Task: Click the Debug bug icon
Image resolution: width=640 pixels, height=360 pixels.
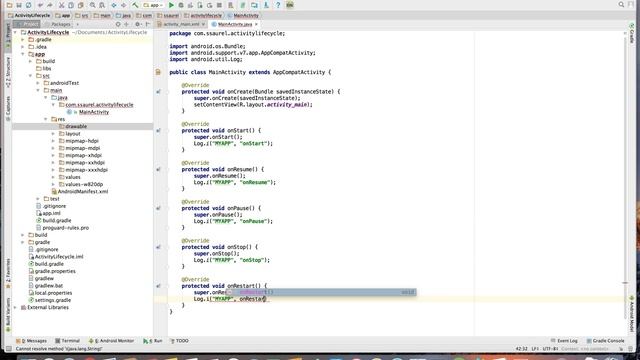Action: [181, 5]
